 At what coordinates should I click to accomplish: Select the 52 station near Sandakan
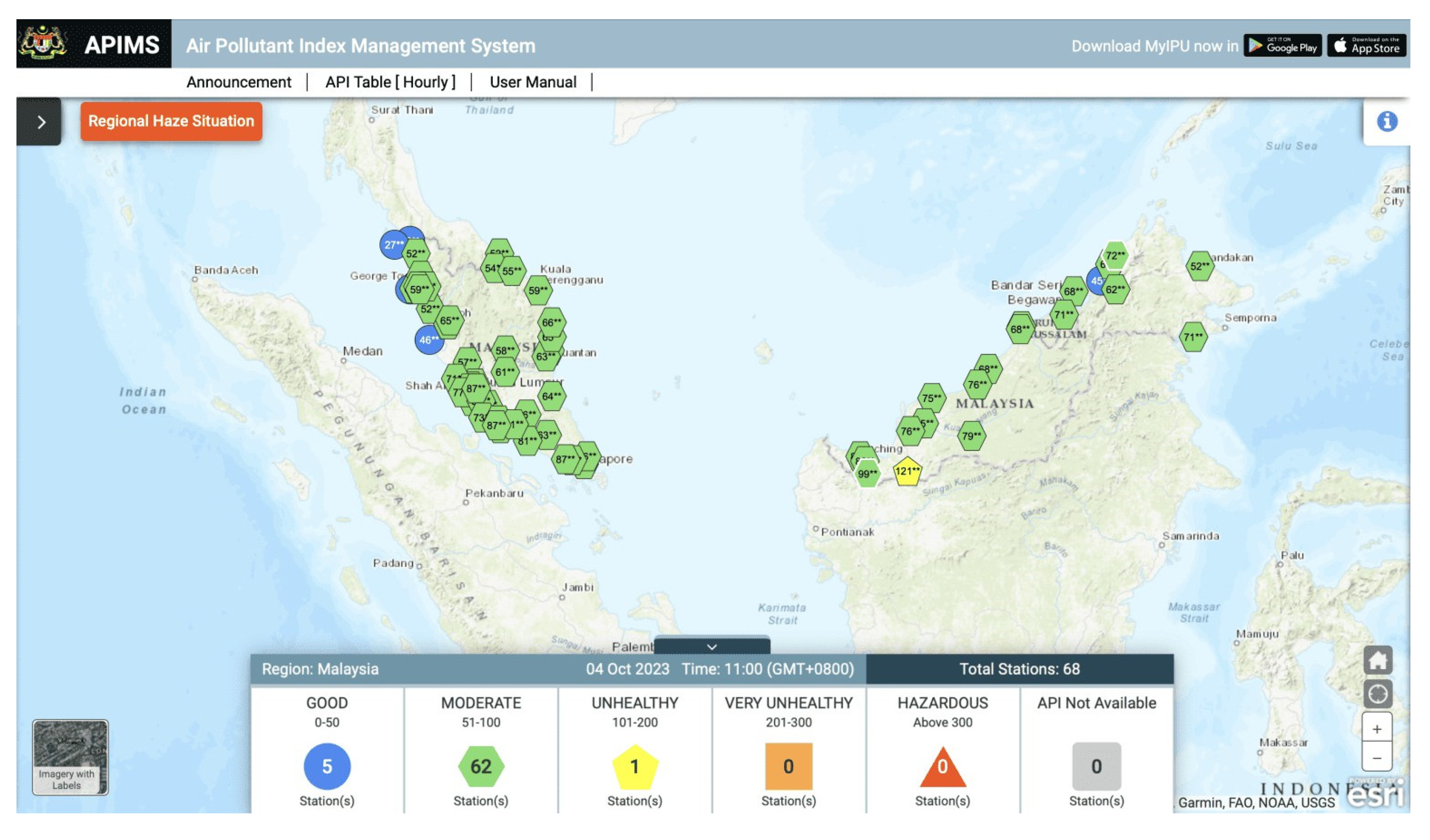click(x=1200, y=266)
